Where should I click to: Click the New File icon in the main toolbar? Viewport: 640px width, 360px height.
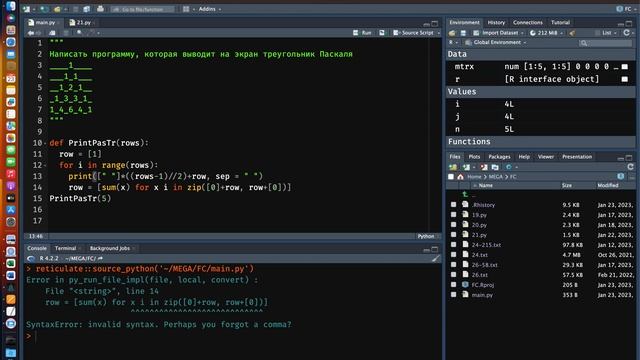tap(27, 9)
